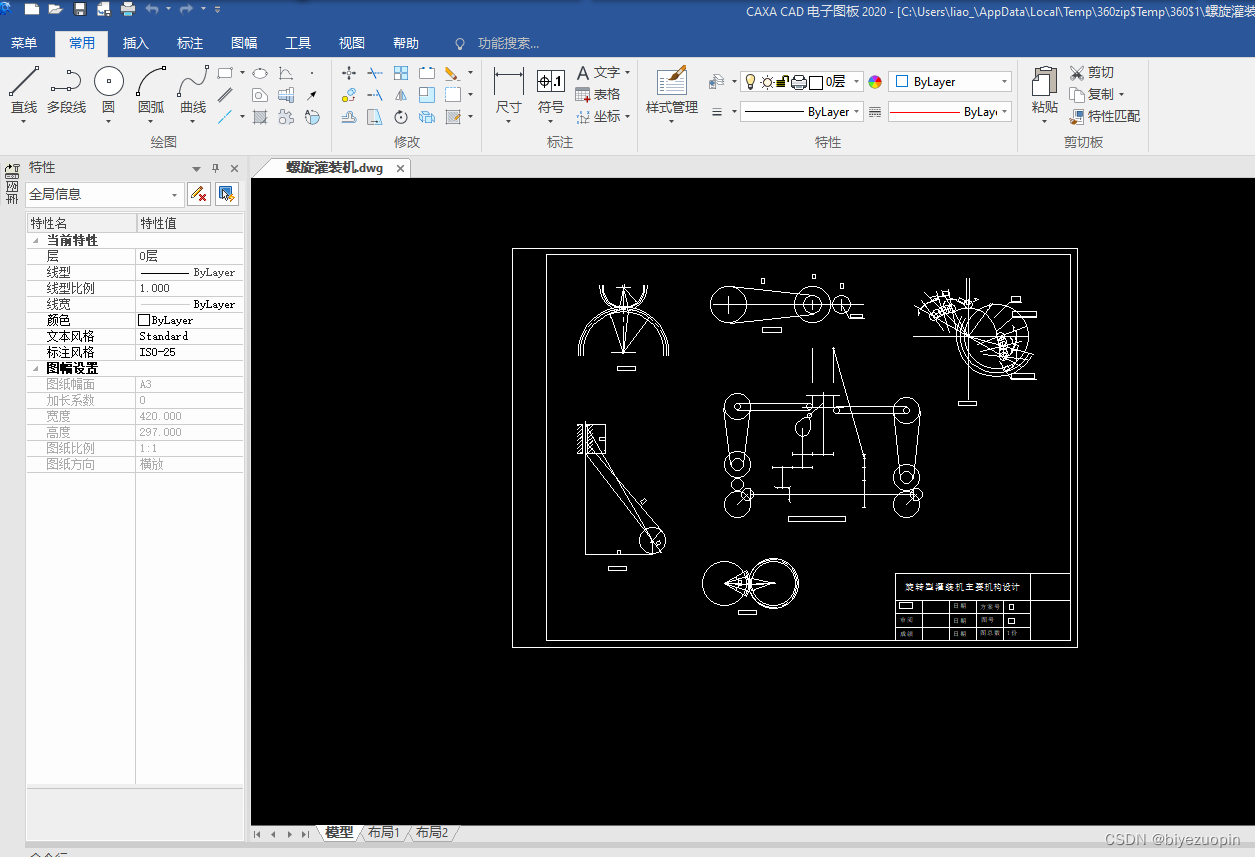Choose the rectangle drawing tool
The height and width of the screenshot is (857, 1255).
226,73
